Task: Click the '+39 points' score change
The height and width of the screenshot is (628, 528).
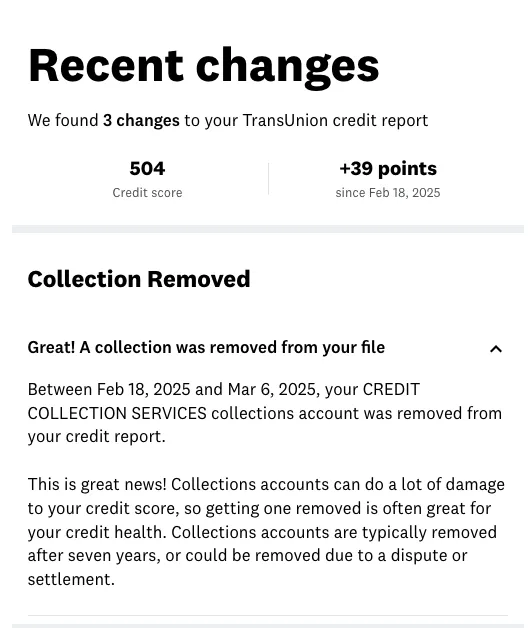Action: pos(388,168)
